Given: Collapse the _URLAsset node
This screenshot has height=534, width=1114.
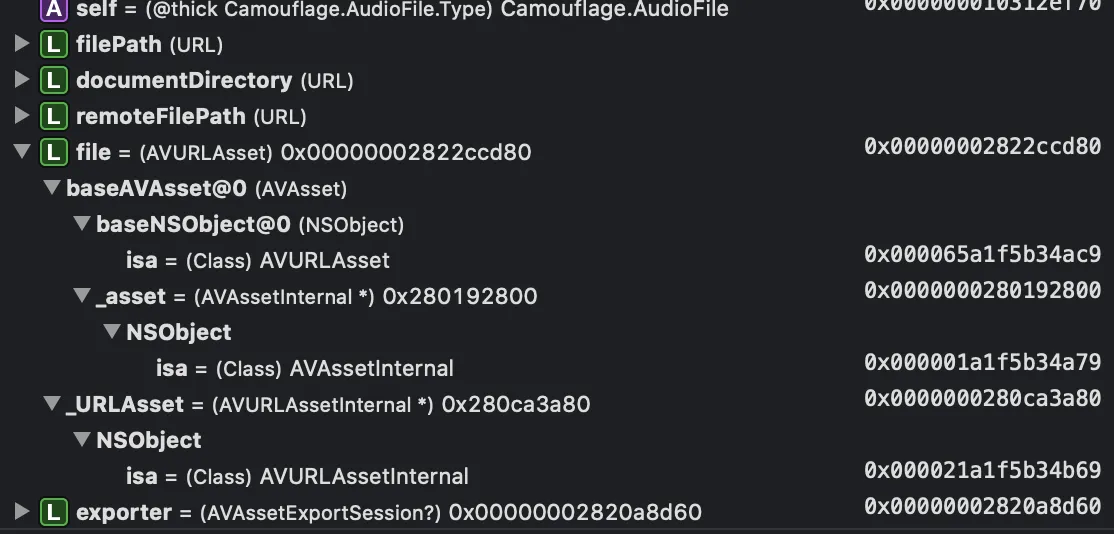Looking at the screenshot, I should coord(52,405).
